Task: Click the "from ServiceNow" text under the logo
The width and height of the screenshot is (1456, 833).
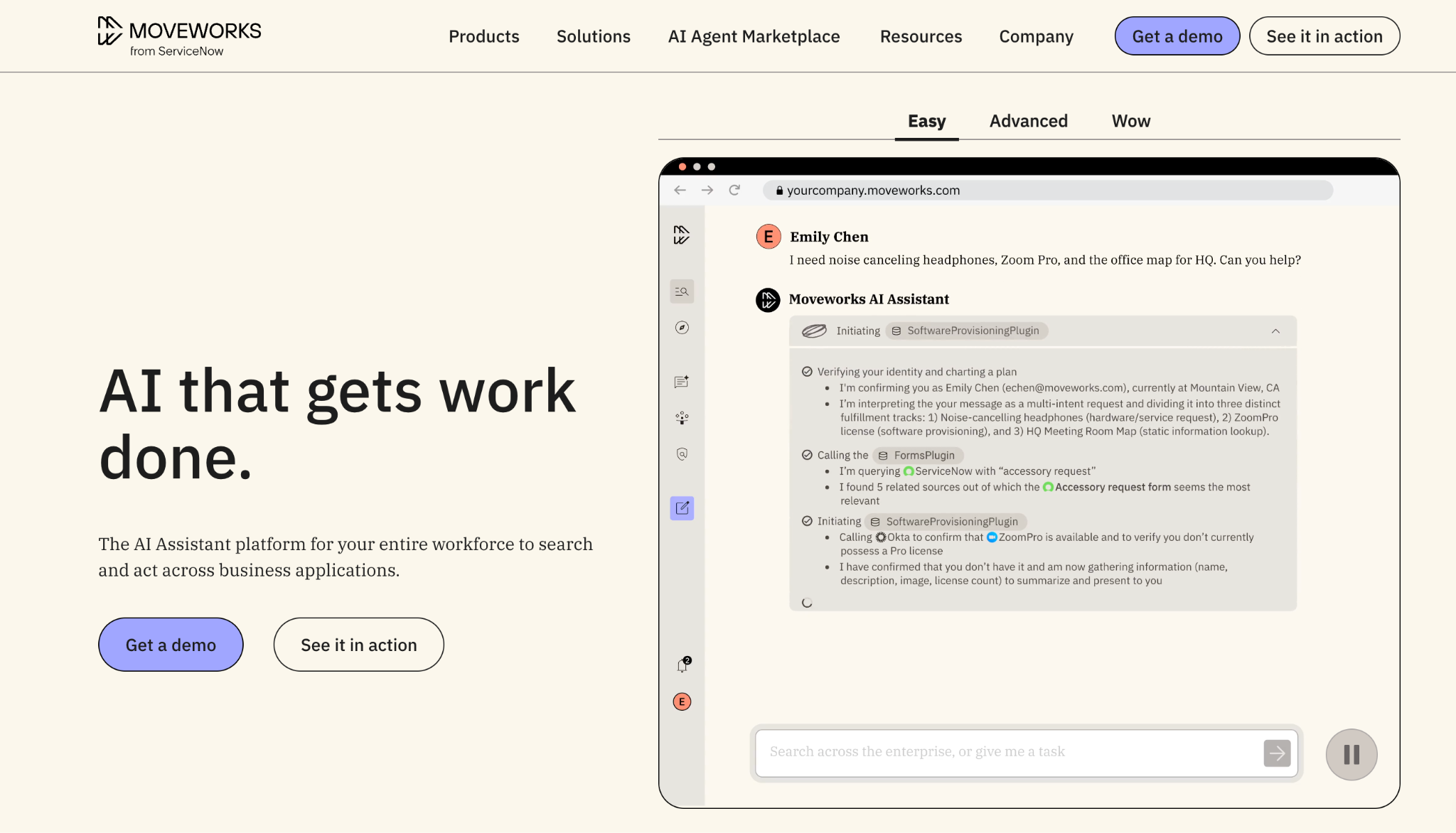Action: tap(176, 51)
